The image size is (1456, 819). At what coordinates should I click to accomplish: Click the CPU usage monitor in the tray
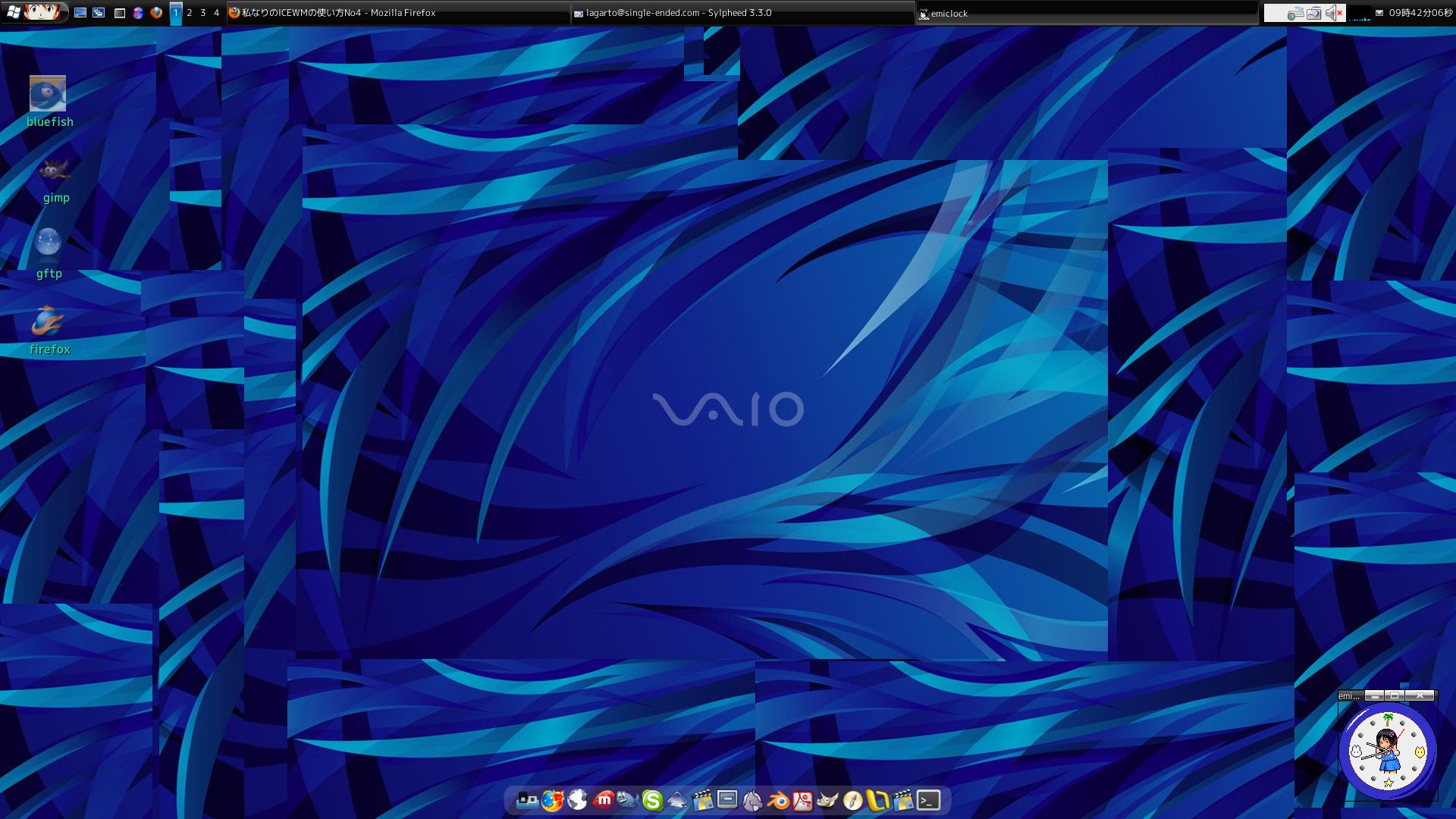[1360, 13]
